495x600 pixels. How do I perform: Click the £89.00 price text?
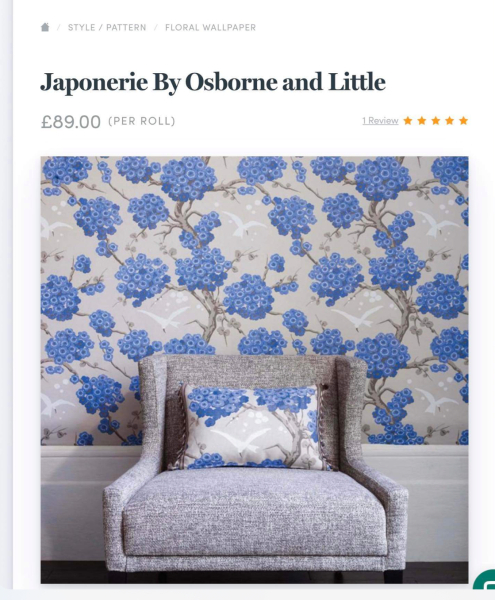tap(71, 122)
